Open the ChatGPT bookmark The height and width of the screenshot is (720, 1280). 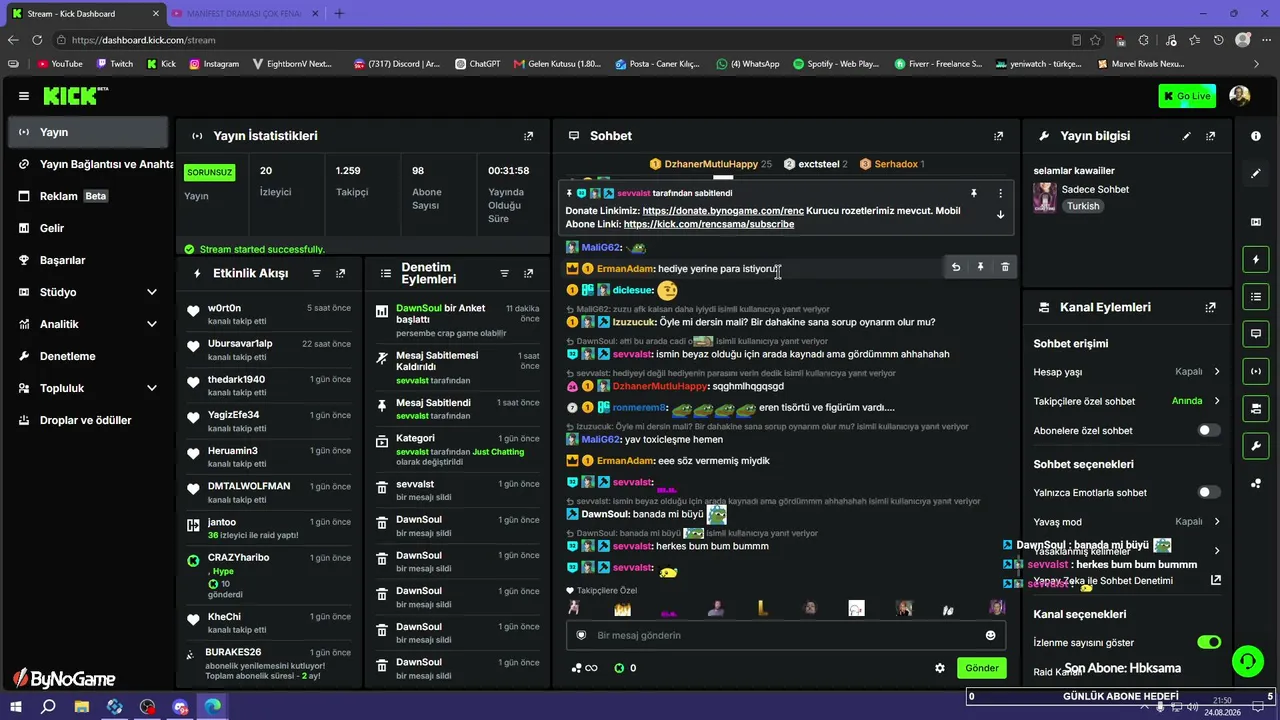477,64
